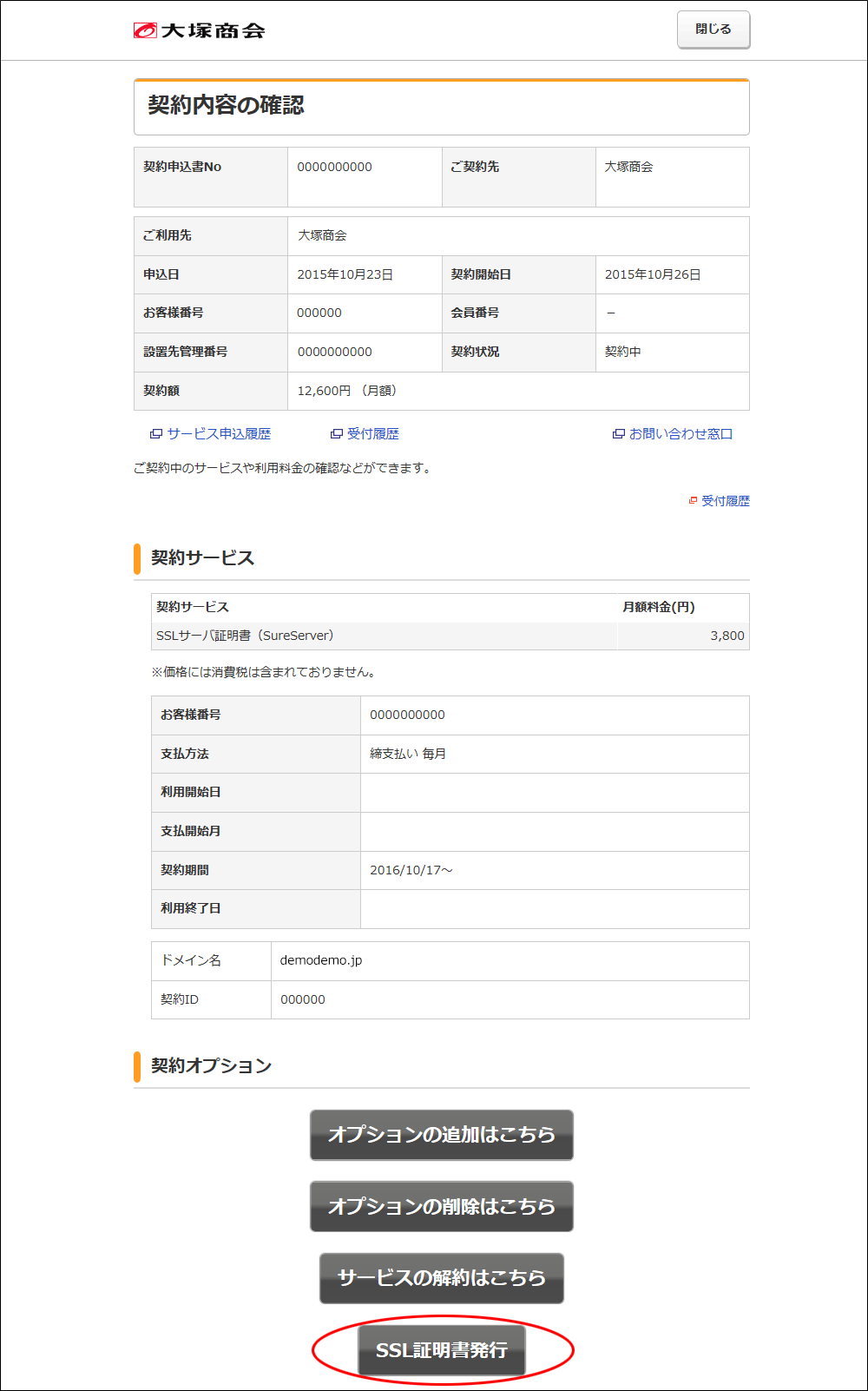Select the 利用終了日 row label

coord(191,908)
